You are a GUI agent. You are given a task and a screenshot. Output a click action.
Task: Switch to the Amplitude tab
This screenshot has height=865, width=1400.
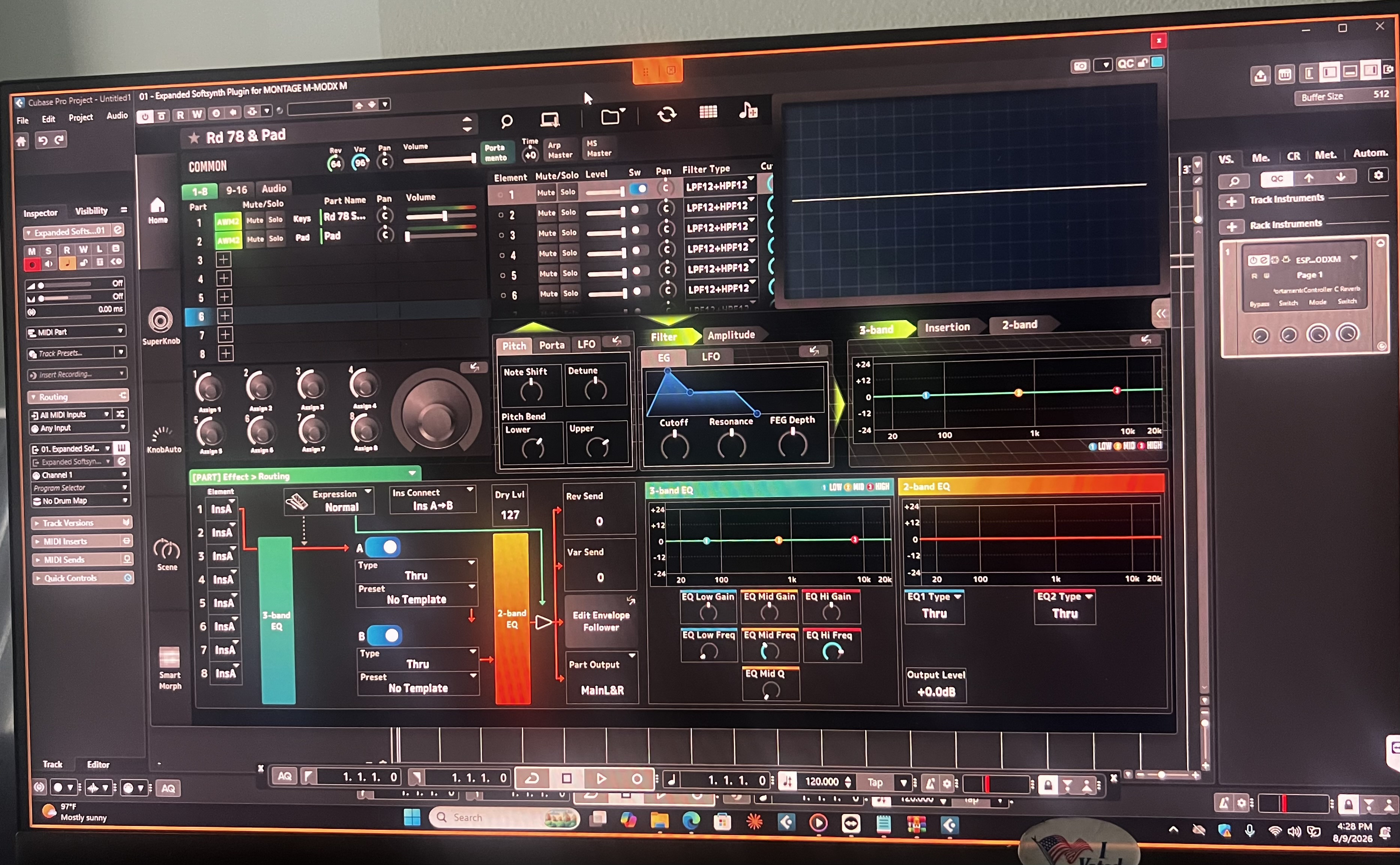point(731,335)
